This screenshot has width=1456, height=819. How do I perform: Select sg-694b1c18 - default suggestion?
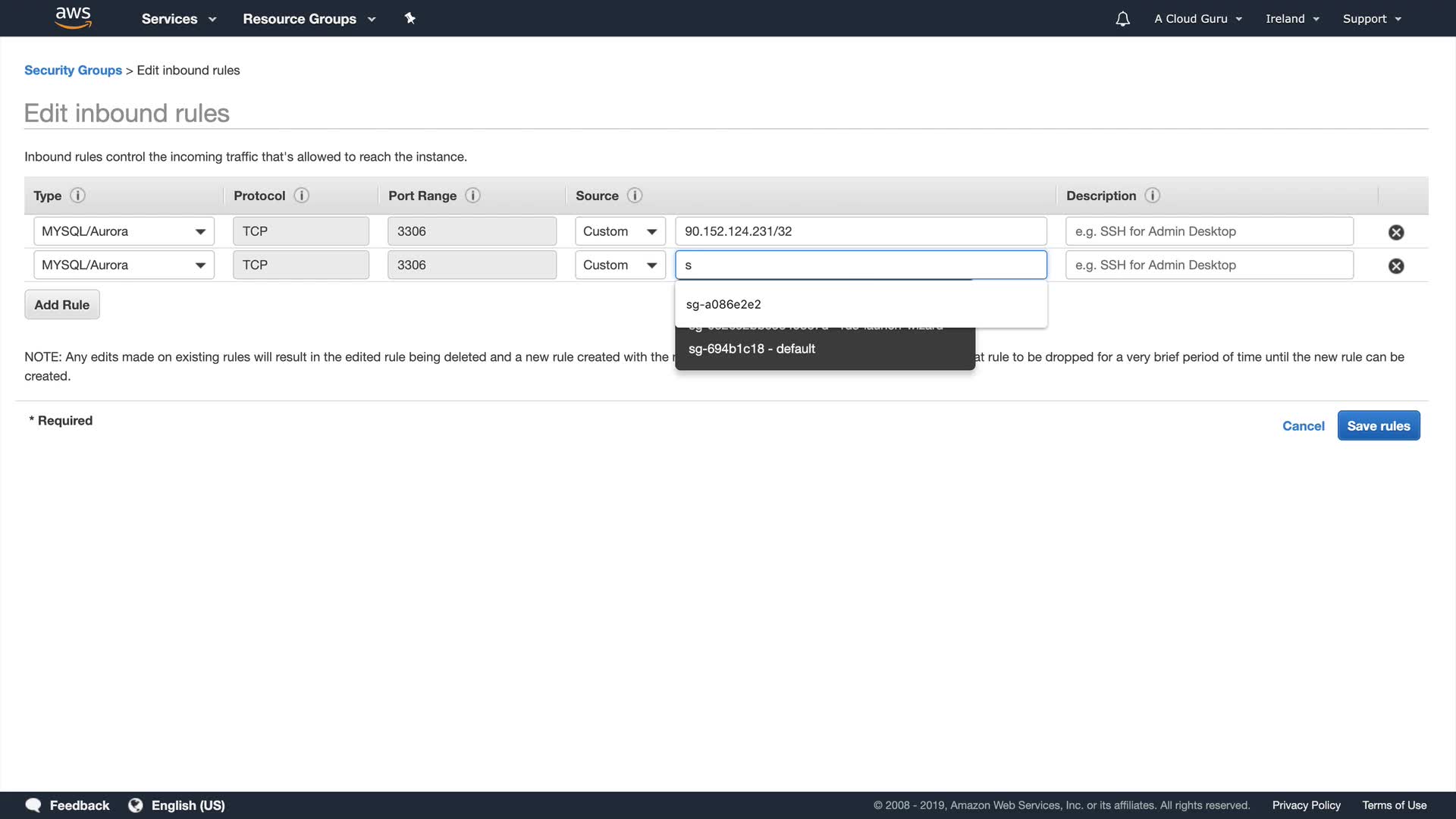coord(752,349)
